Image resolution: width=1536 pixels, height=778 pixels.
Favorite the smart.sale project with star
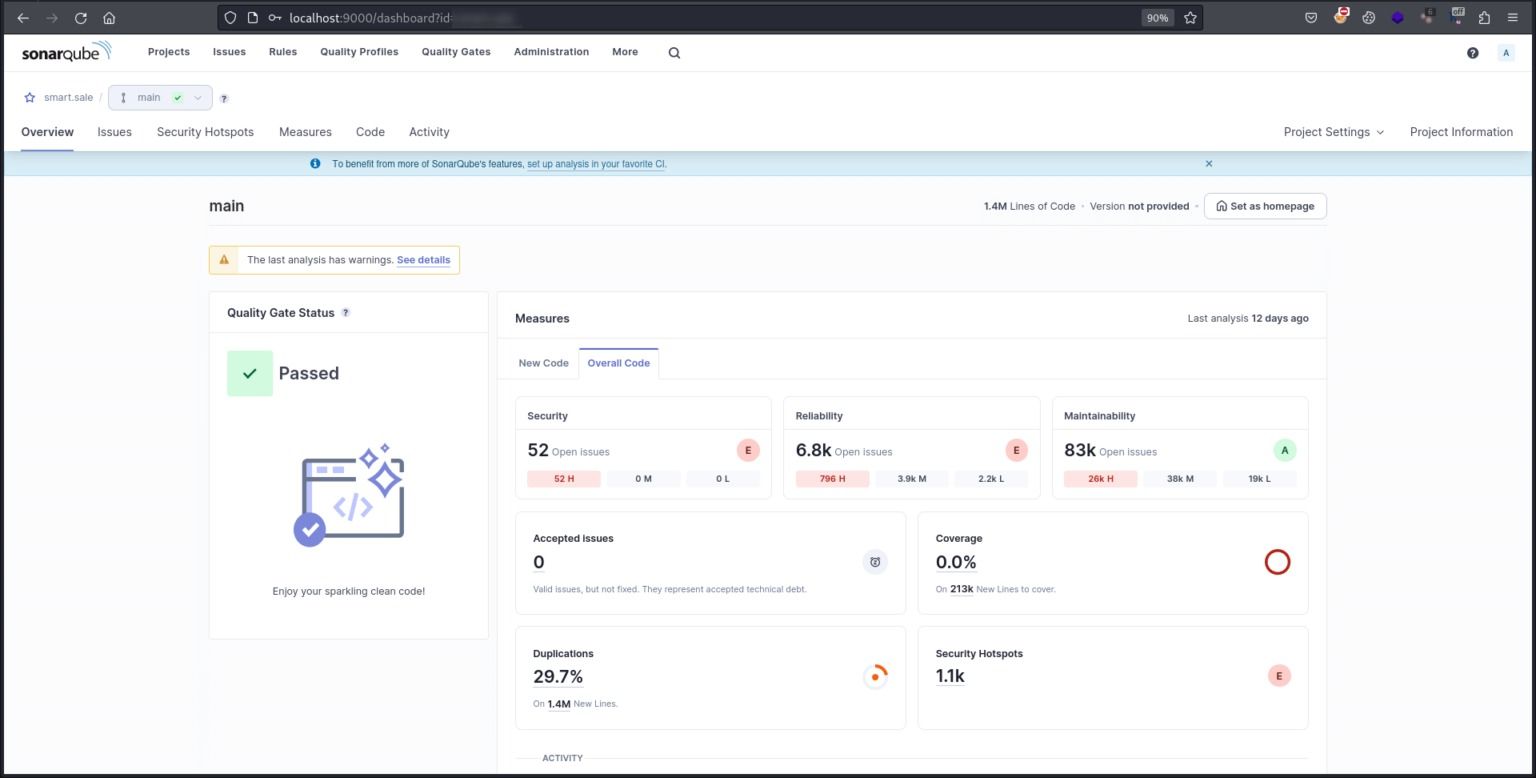(x=30, y=98)
